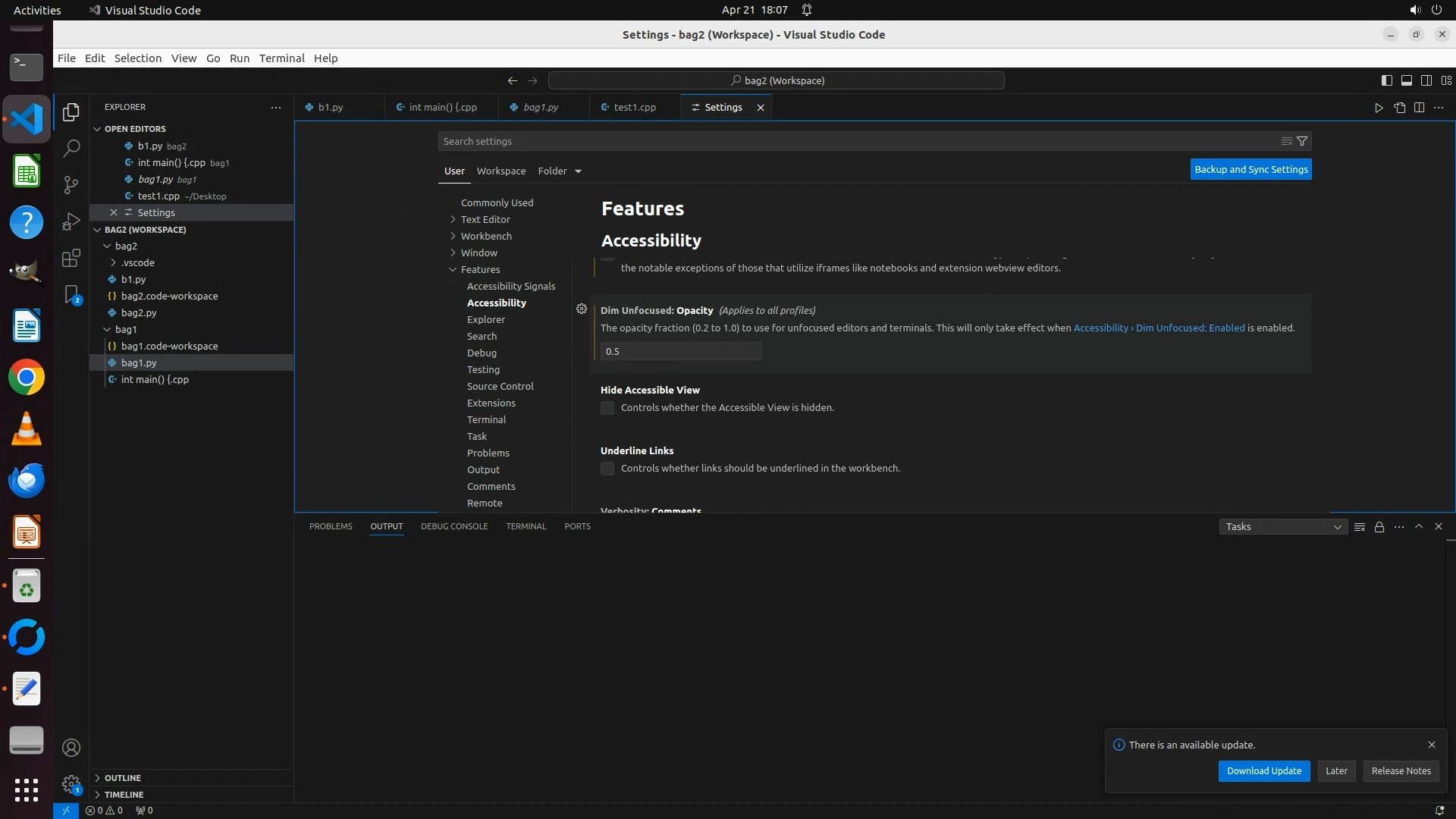Screen dimensions: 1456x819
Task: Lock the output panel scroll
Action: [1379, 527]
